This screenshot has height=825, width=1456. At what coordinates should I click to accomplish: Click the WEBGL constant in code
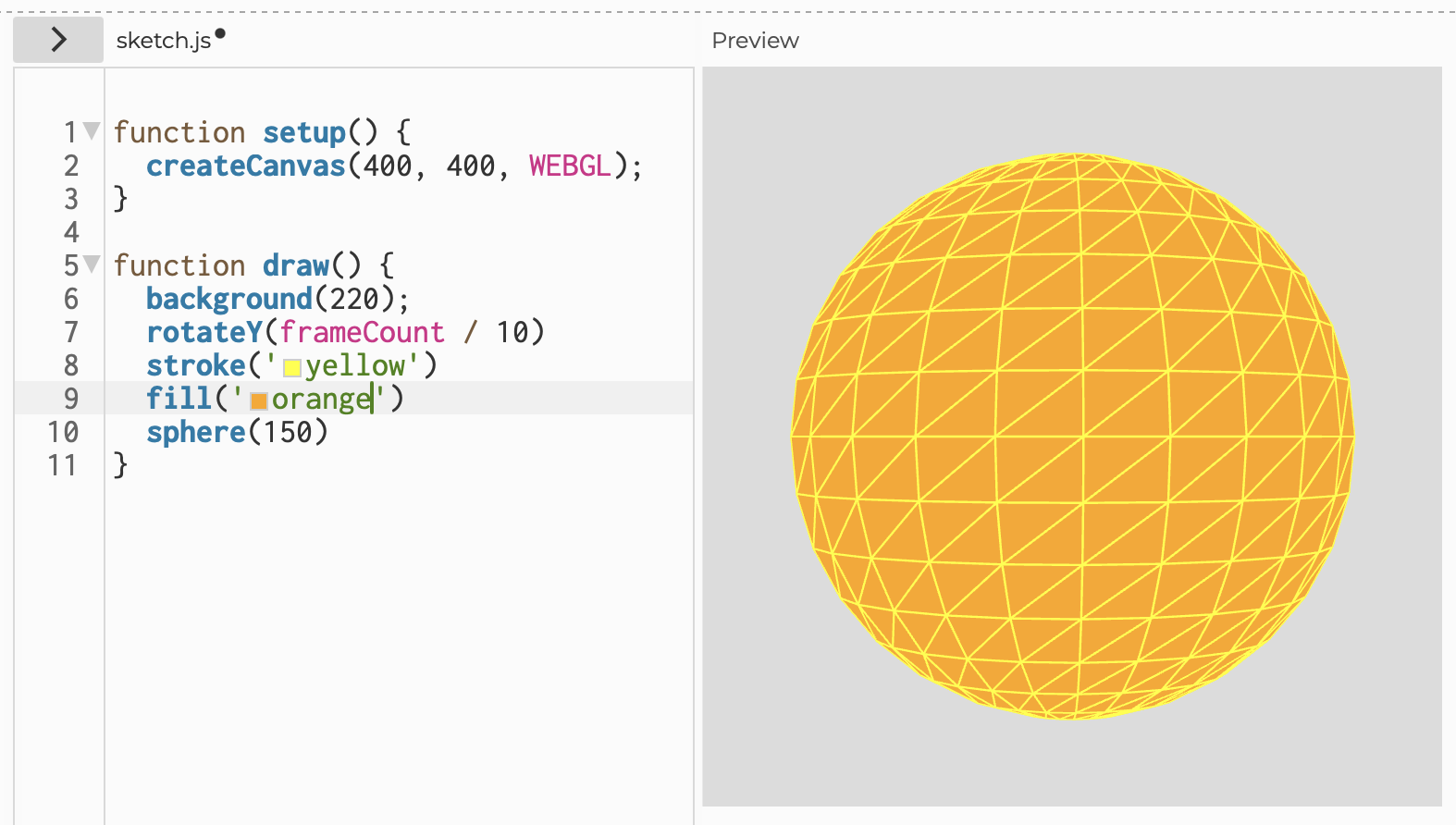click(570, 166)
